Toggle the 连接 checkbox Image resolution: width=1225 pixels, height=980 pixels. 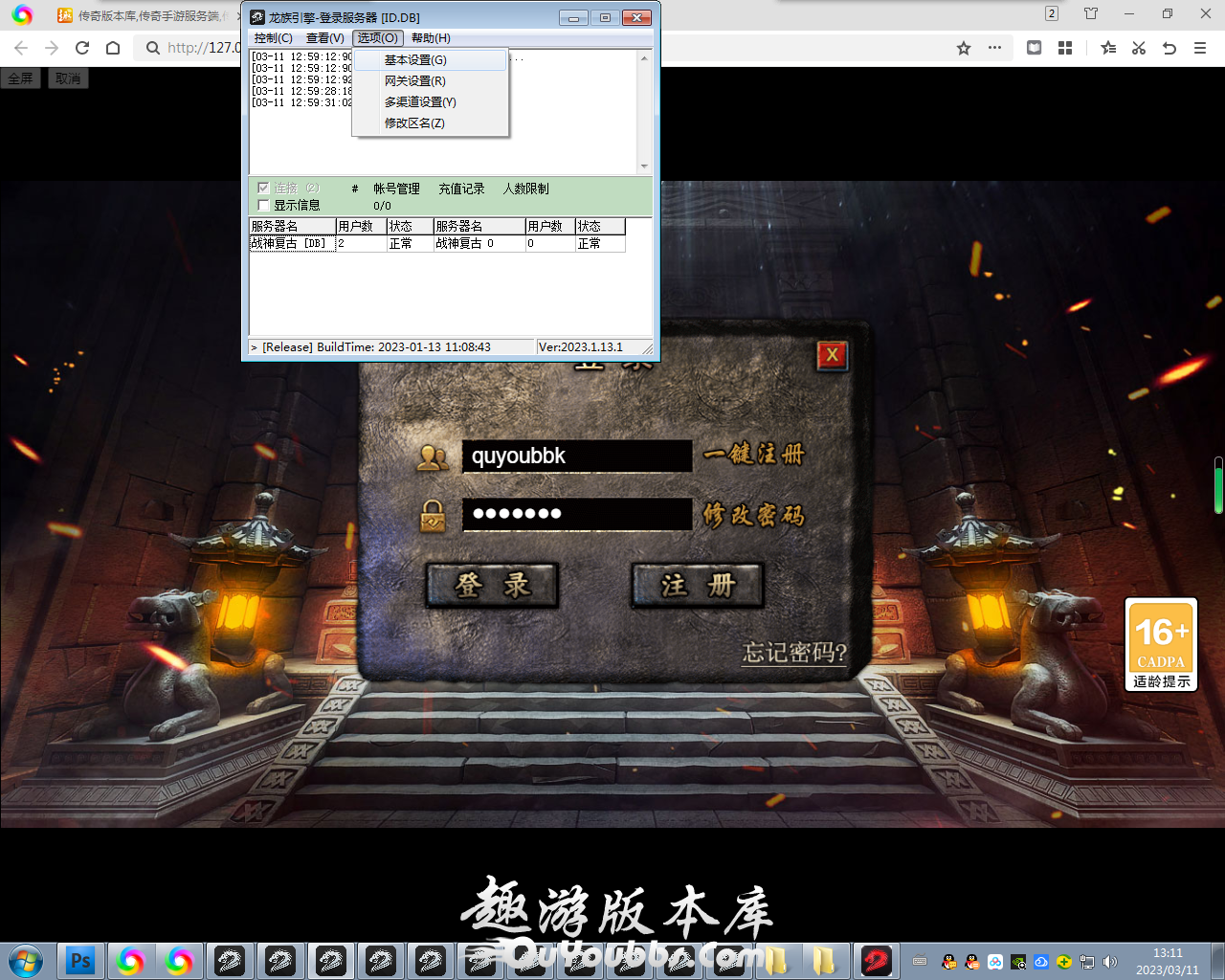(264, 189)
